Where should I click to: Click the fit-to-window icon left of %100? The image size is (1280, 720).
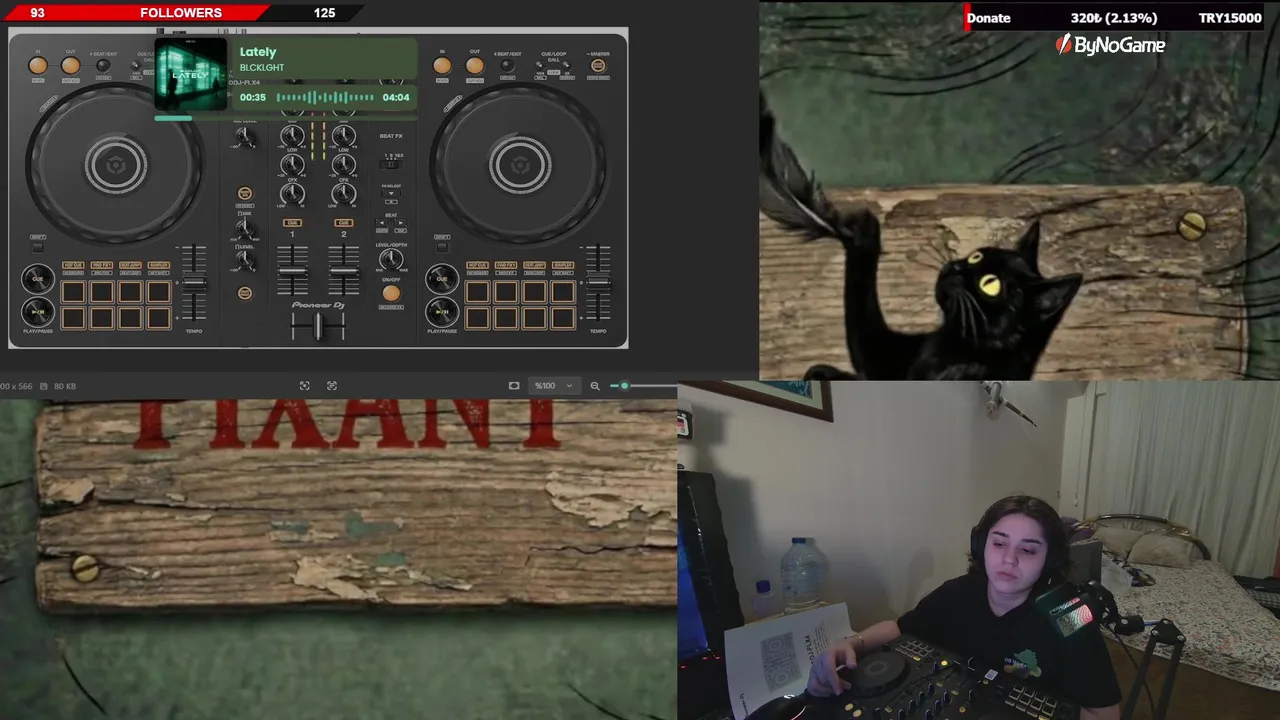click(x=514, y=386)
